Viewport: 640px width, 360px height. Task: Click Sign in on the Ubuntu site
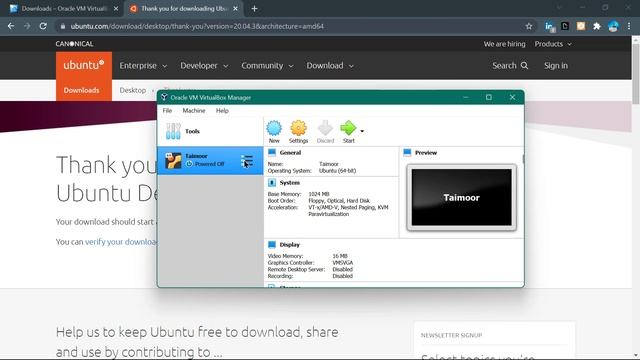(x=556, y=66)
